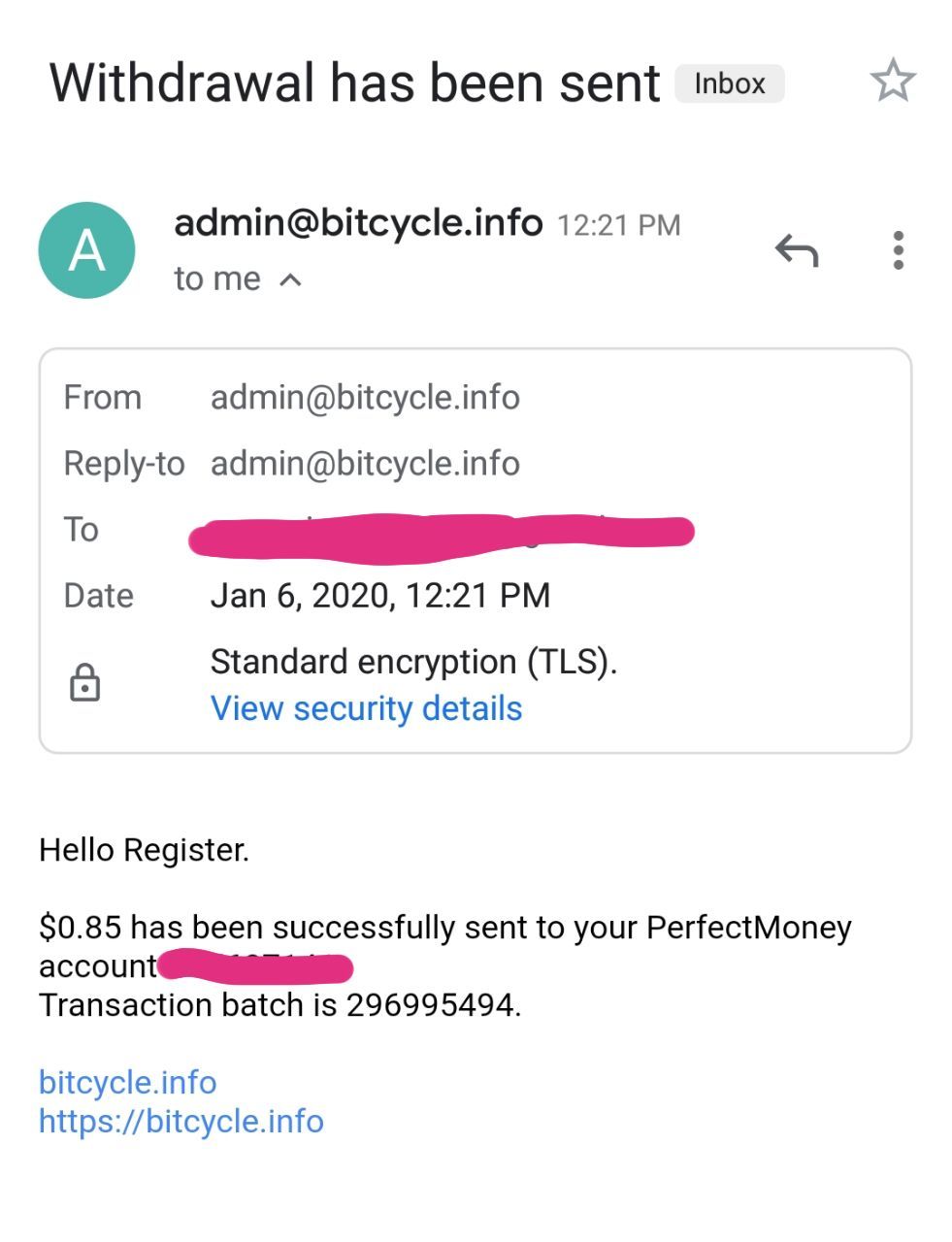Open the bitcycle.info link
This screenshot has height=1242, width=952.
click(x=127, y=1082)
